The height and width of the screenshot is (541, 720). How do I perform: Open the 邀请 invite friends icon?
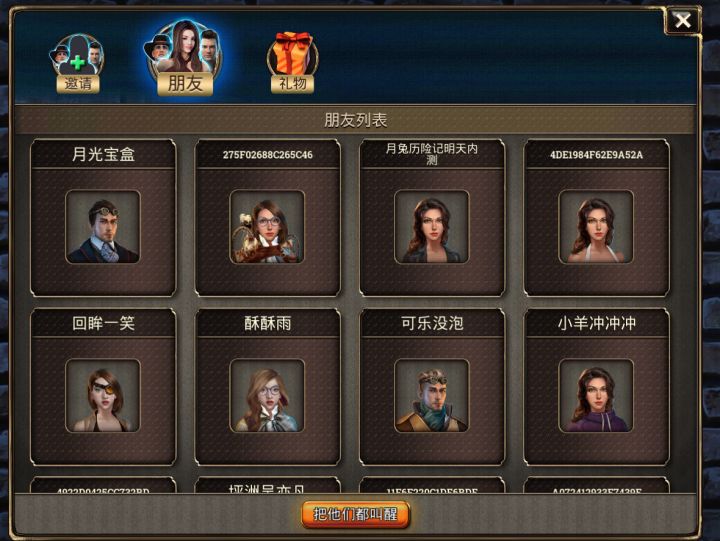point(77,63)
